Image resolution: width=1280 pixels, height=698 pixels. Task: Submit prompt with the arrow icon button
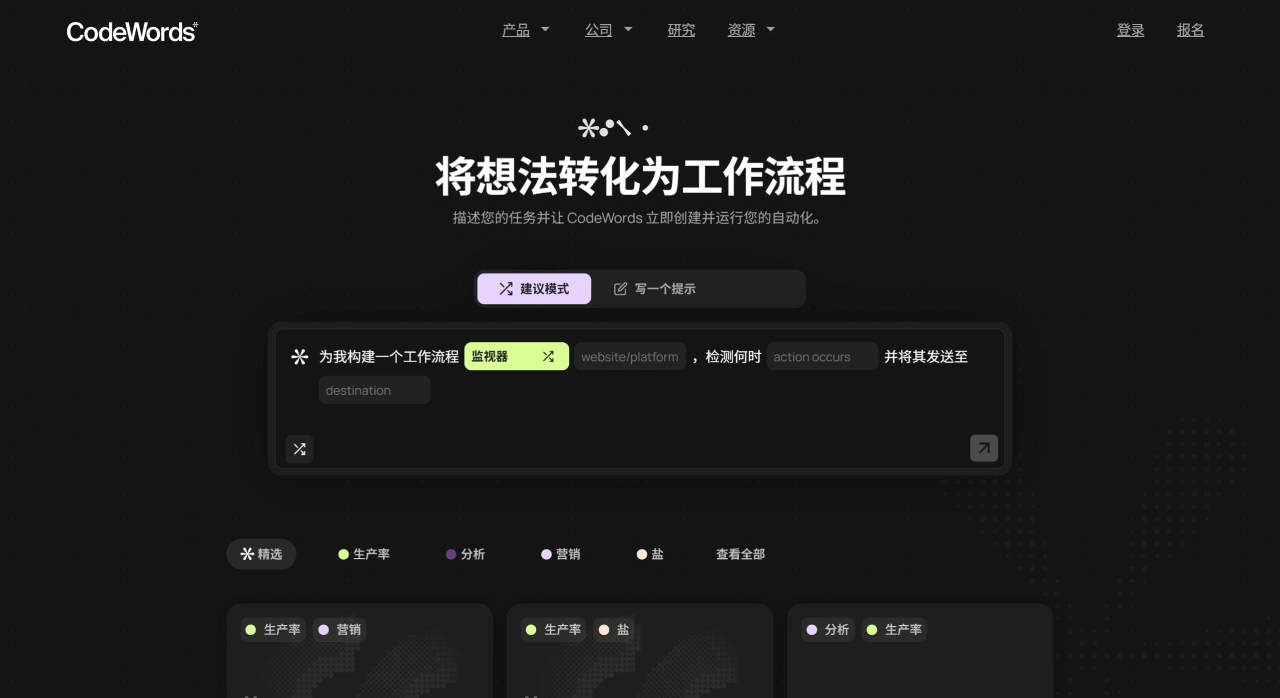[983, 448]
